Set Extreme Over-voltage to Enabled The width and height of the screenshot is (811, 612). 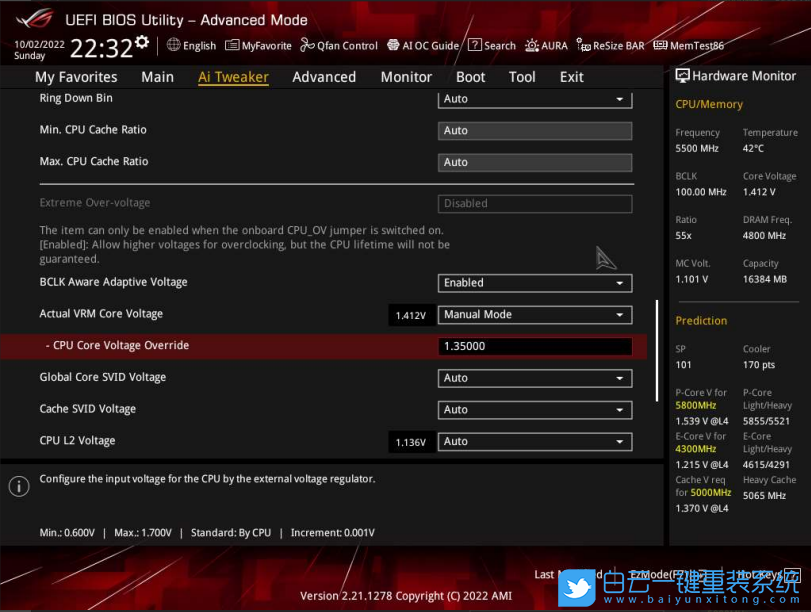pos(535,203)
